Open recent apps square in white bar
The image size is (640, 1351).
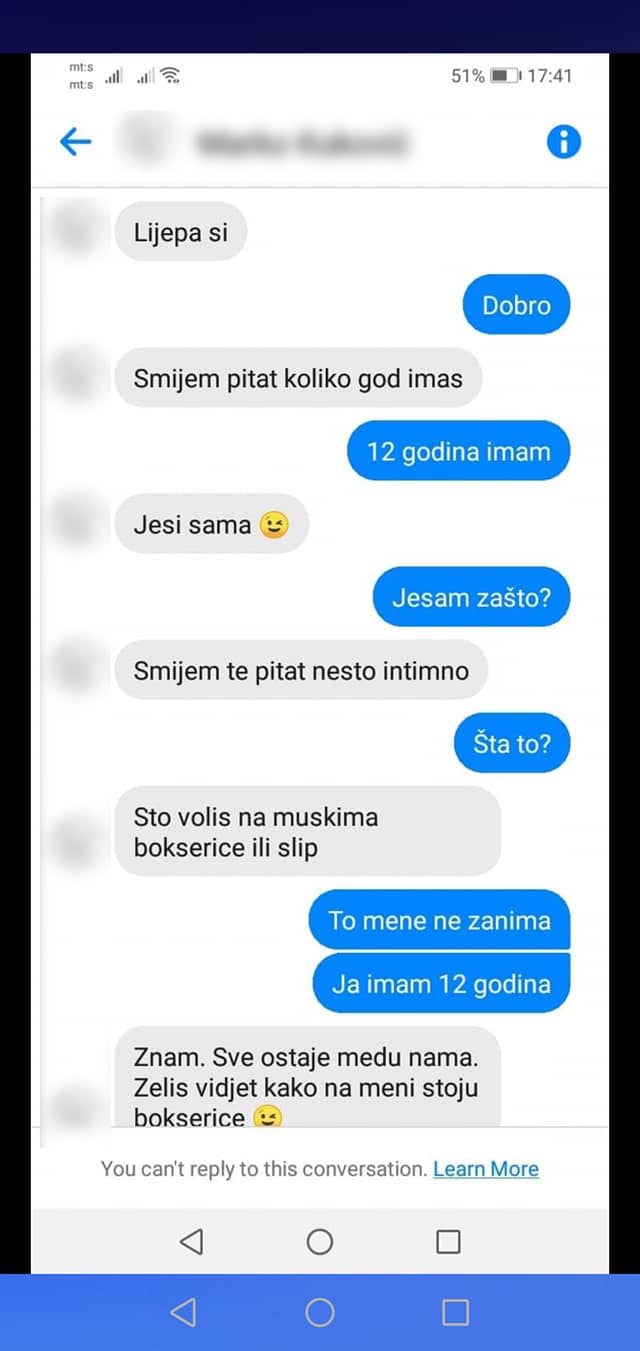(449, 1242)
